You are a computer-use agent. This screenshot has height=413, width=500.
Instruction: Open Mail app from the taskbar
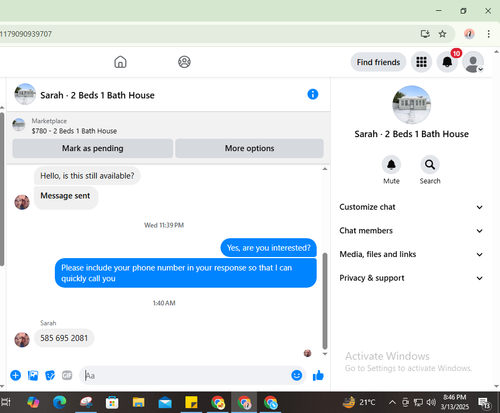165,403
